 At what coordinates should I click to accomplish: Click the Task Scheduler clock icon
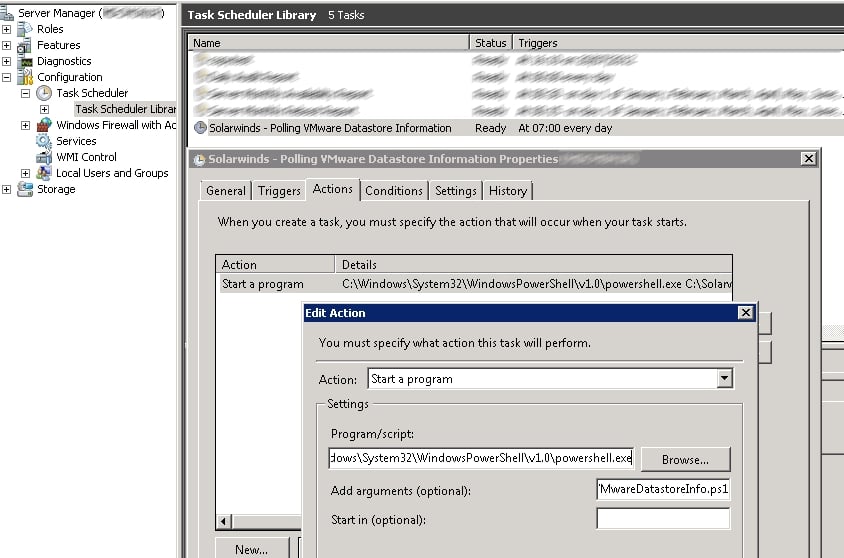[x=44, y=93]
